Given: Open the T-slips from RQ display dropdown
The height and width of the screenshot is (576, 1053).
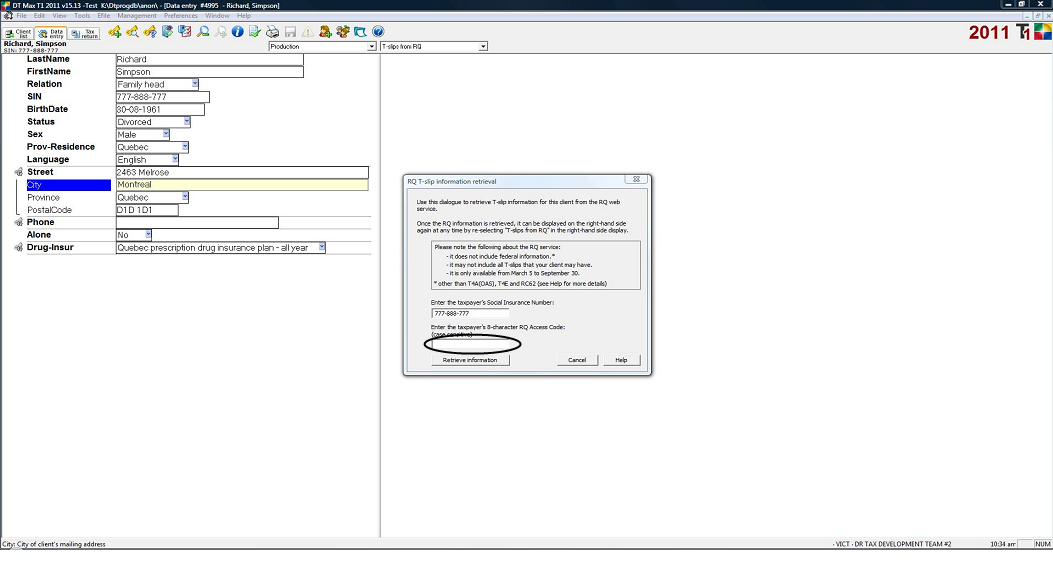Looking at the screenshot, I should (x=483, y=47).
